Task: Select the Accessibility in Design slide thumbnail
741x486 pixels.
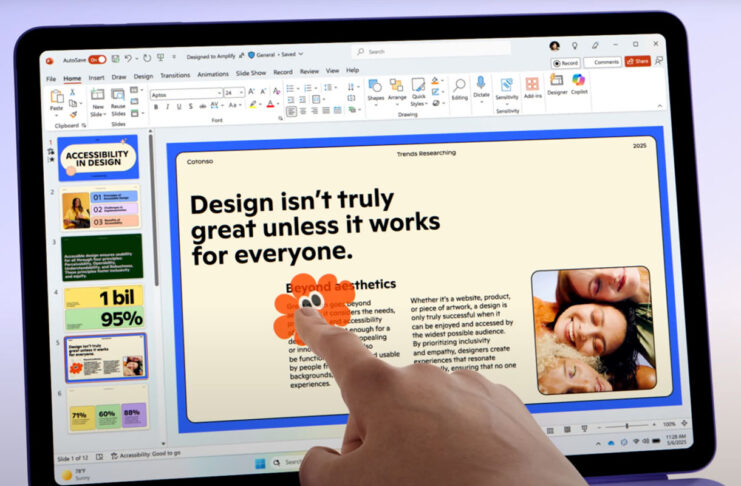Action: [98, 158]
